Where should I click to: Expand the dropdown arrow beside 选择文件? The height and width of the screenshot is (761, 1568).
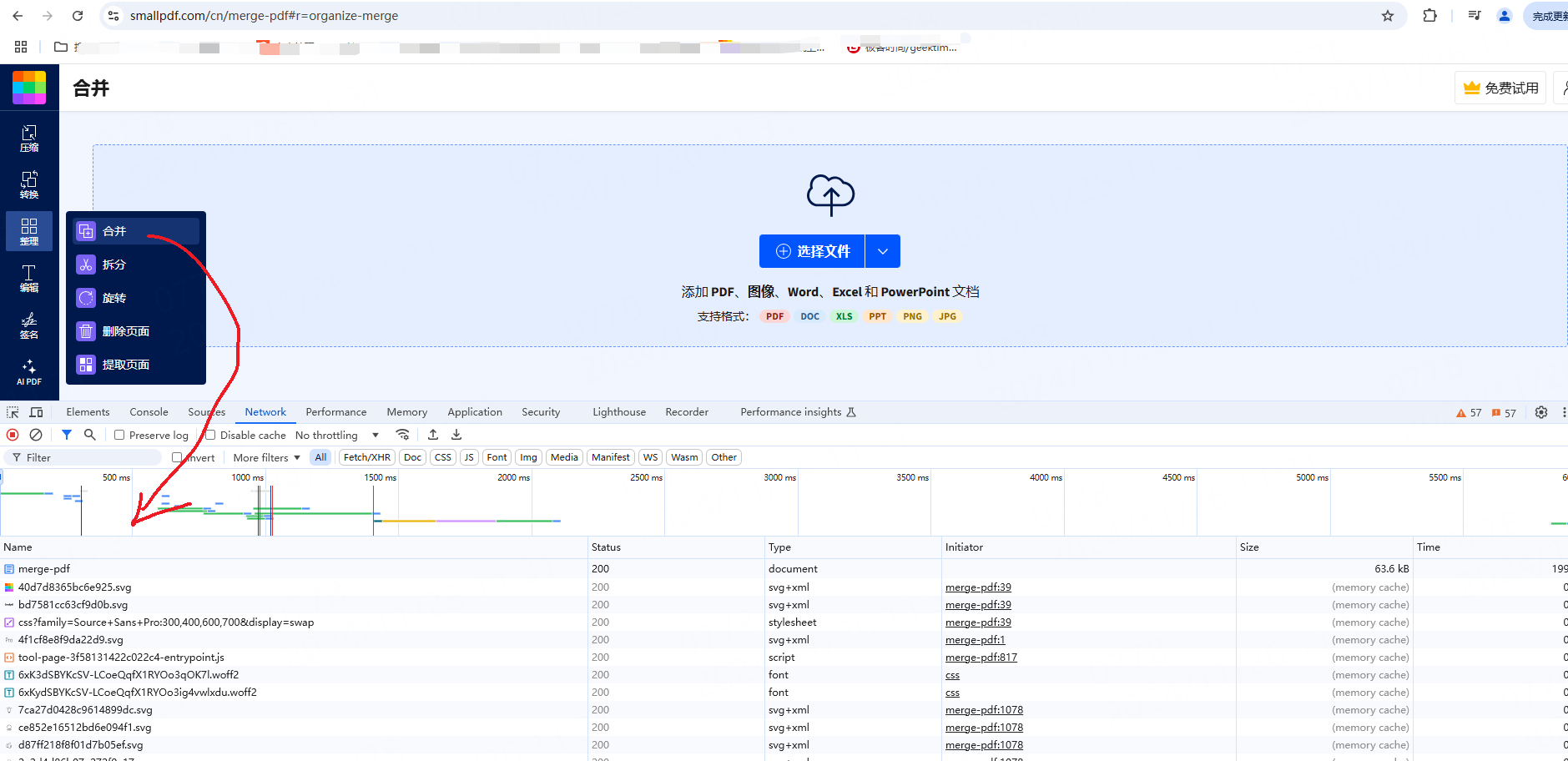click(883, 251)
